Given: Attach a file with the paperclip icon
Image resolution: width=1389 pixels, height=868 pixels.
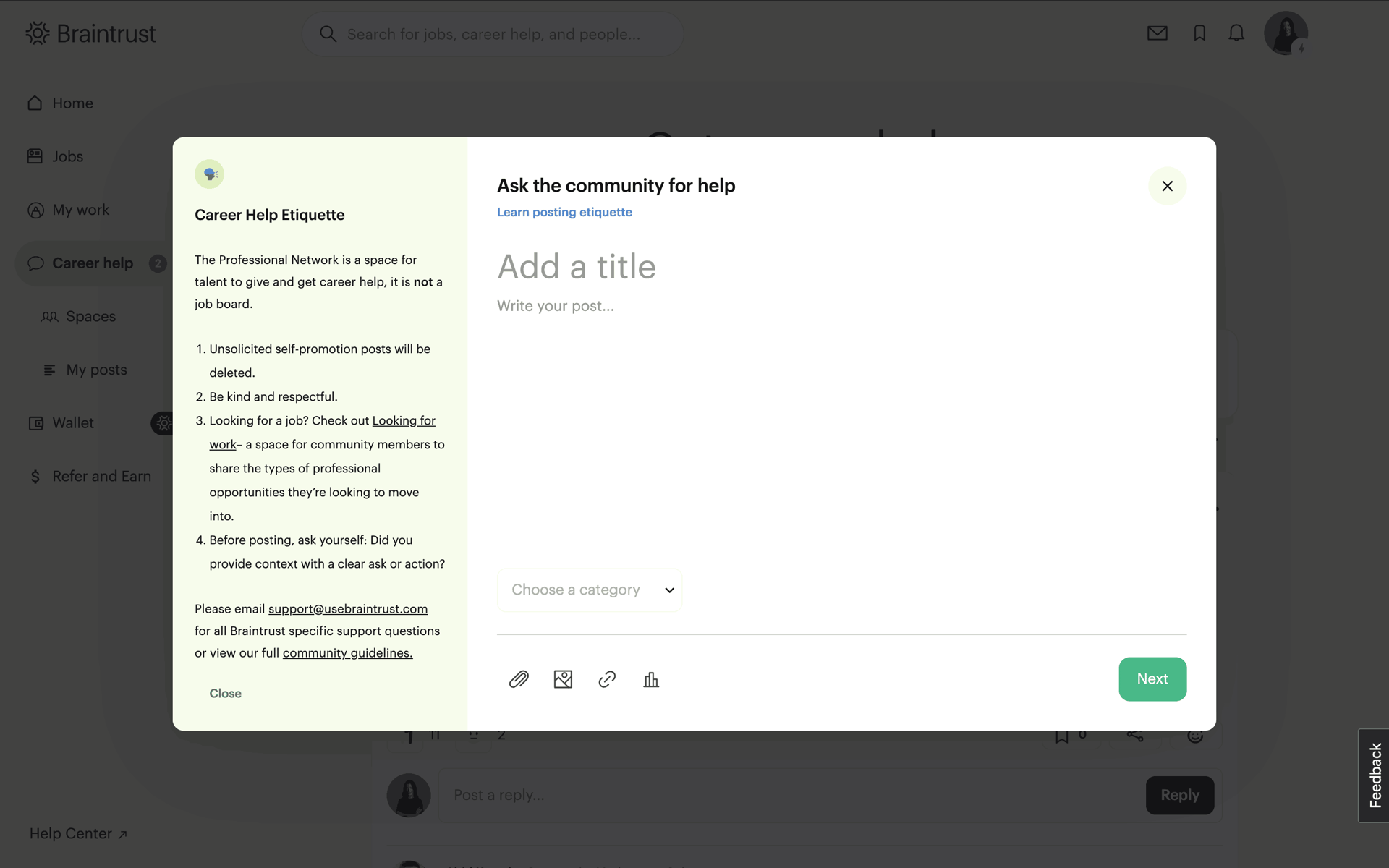Looking at the screenshot, I should pos(519,679).
